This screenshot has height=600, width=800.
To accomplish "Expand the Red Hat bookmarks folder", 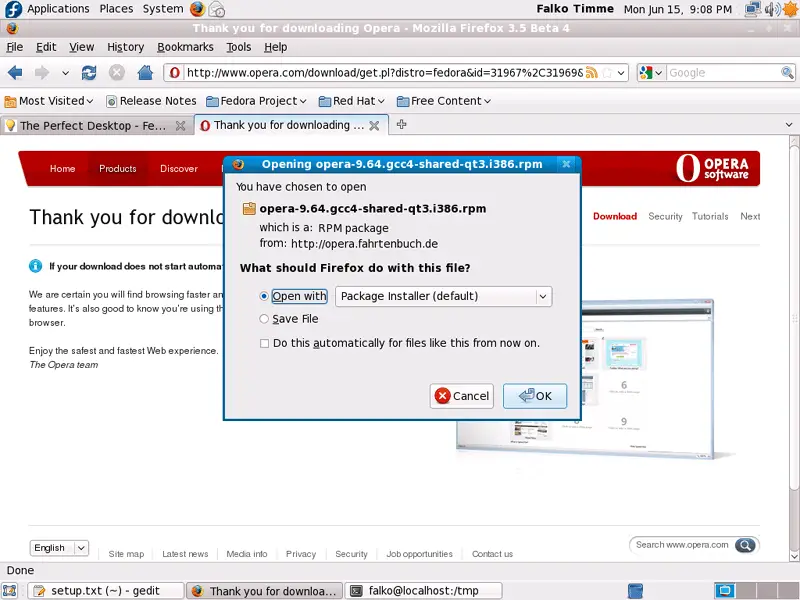I will coord(352,101).
